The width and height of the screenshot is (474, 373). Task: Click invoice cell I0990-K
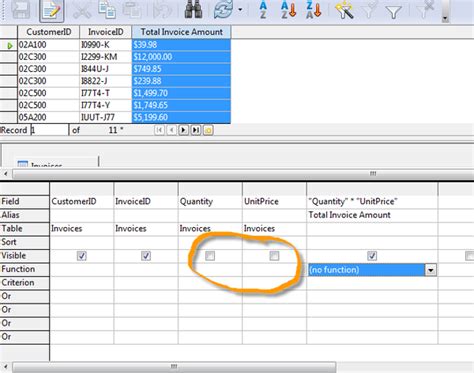pyautogui.click(x=106, y=45)
